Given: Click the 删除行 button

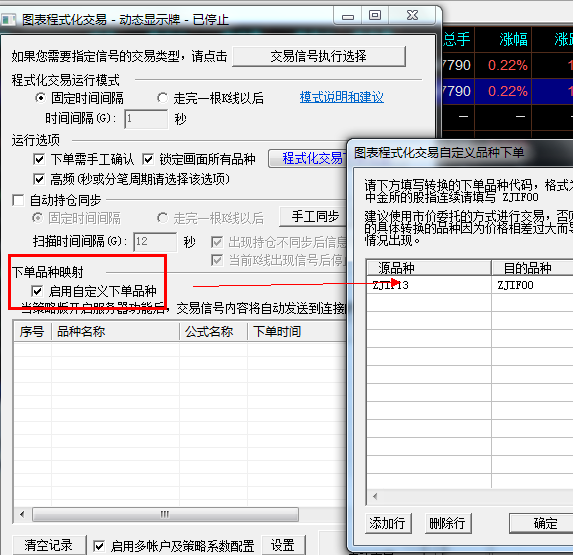Looking at the screenshot, I should coord(448,523).
